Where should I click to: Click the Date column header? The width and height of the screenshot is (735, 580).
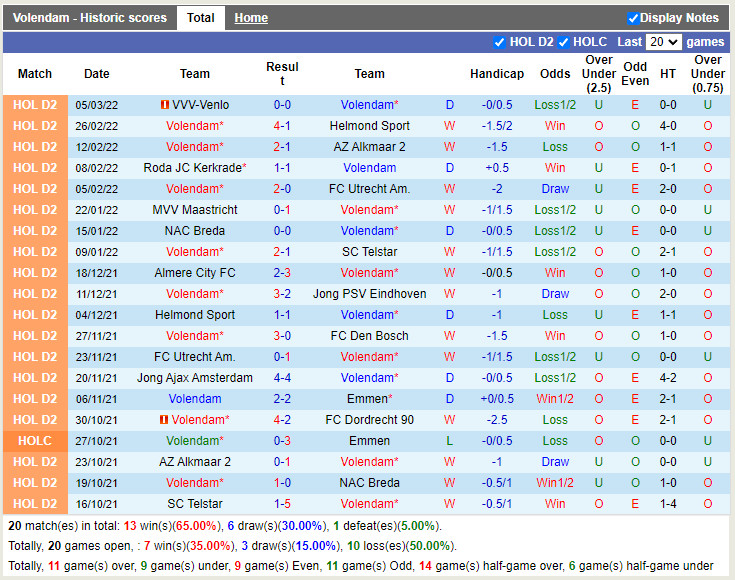pos(97,74)
